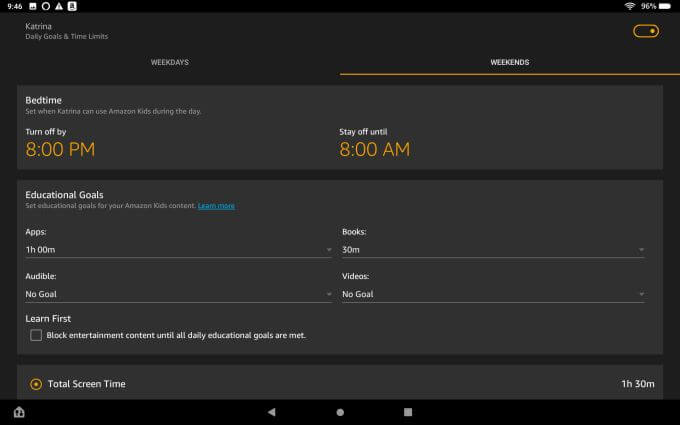Tap the battery status icon
Image resolution: width=680 pixels, height=425 pixels.
click(664, 6)
